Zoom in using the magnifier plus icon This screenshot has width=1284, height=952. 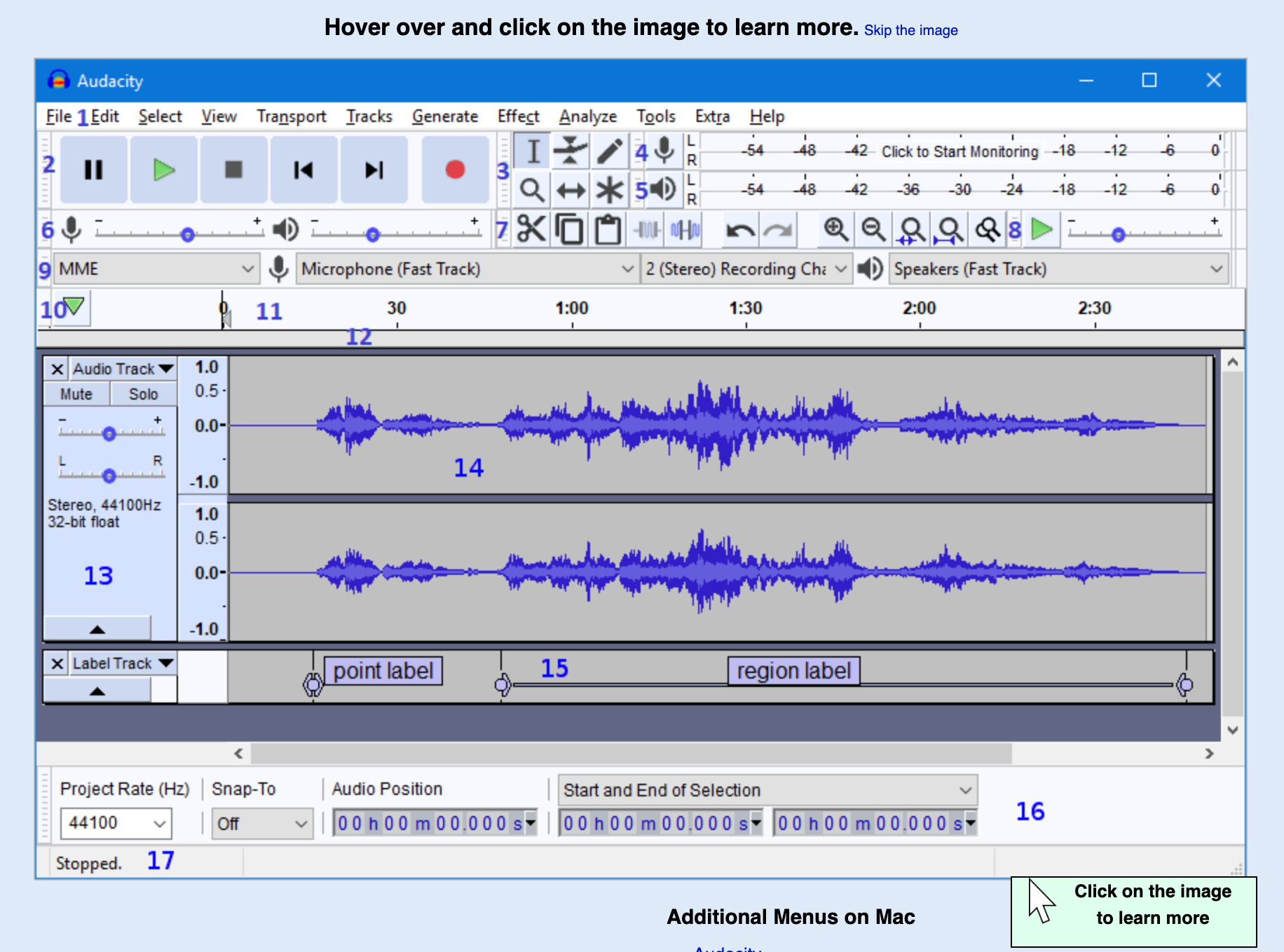(x=835, y=229)
